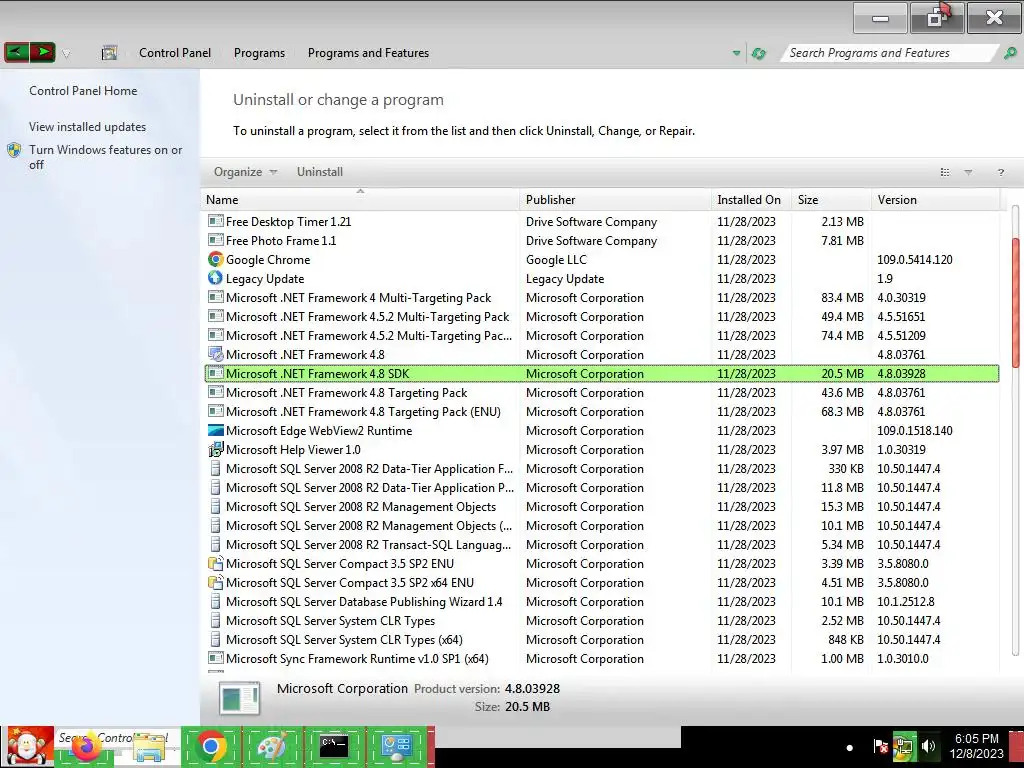Open View installed updates link
The width and height of the screenshot is (1024, 768).
(x=87, y=127)
